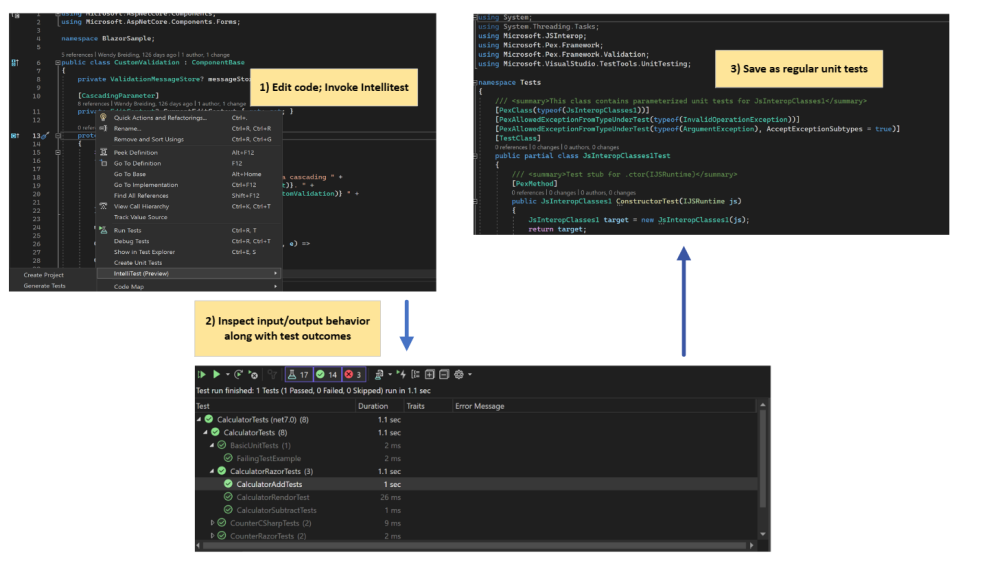Click Repeat Last Run icon

[x=239, y=374]
